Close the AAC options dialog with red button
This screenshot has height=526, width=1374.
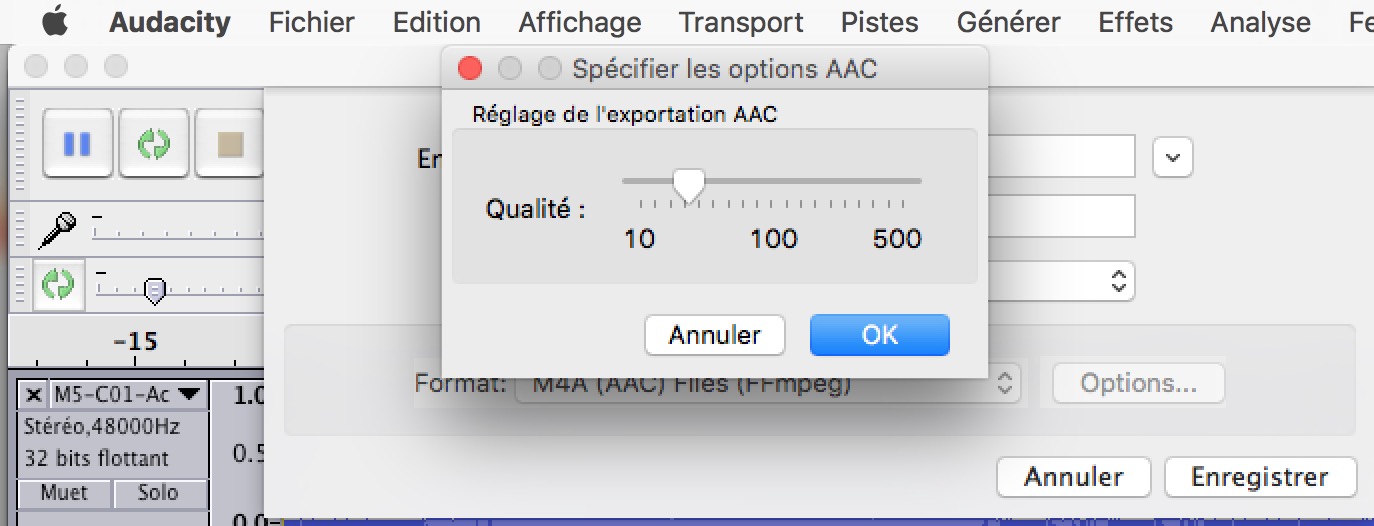click(x=470, y=68)
